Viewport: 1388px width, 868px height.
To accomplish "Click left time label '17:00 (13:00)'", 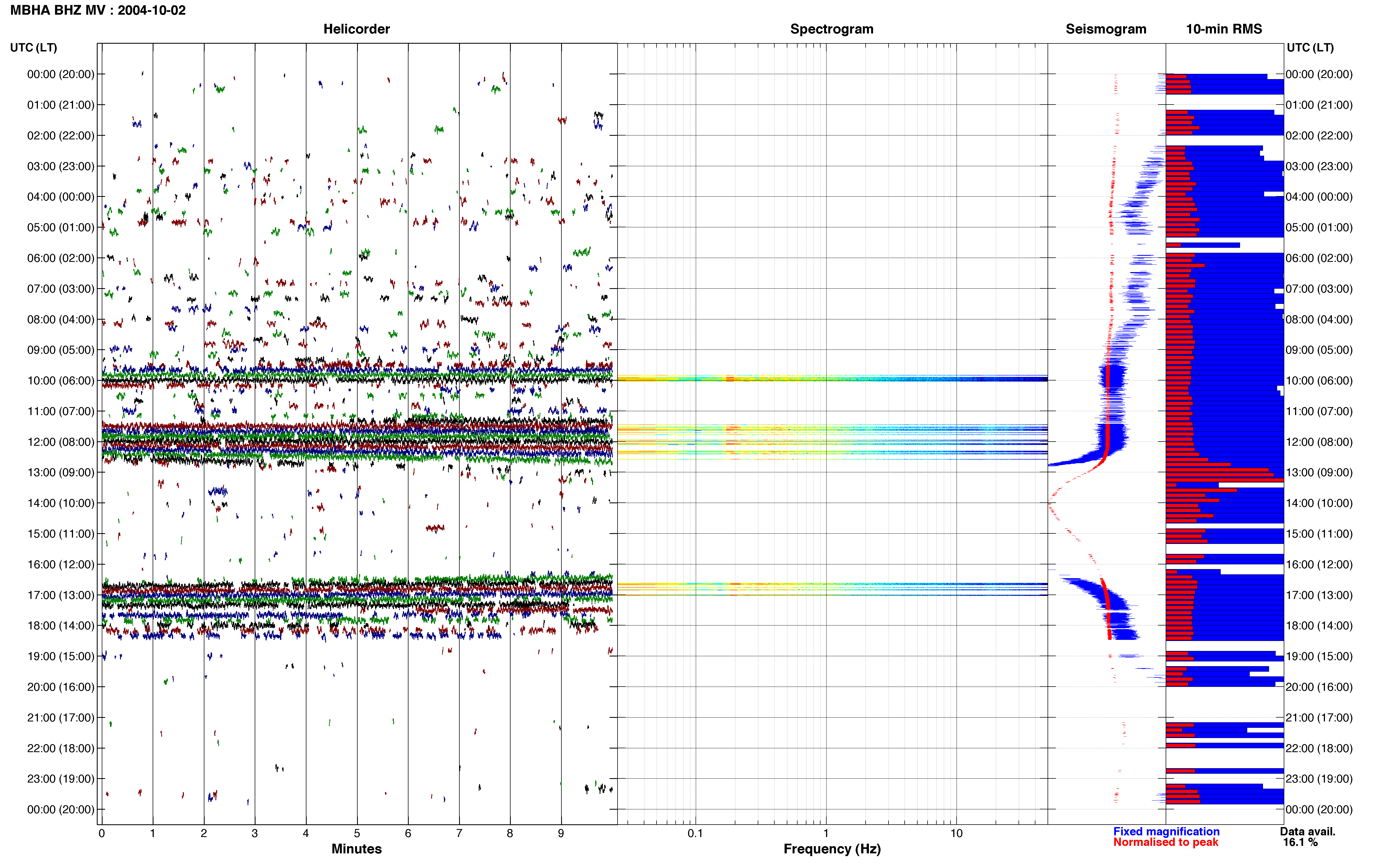I will click(61, 595).
